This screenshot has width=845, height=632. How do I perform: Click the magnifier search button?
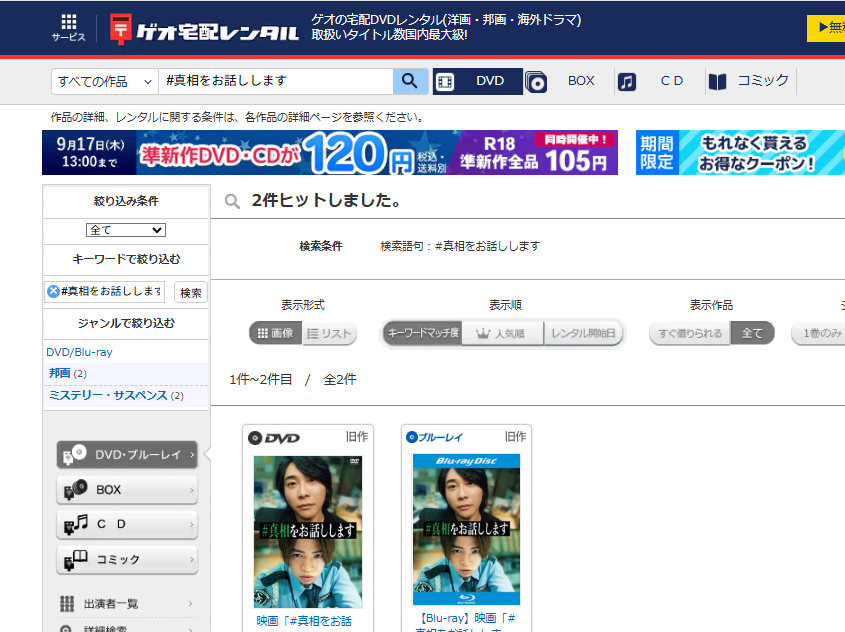(410, 81)
